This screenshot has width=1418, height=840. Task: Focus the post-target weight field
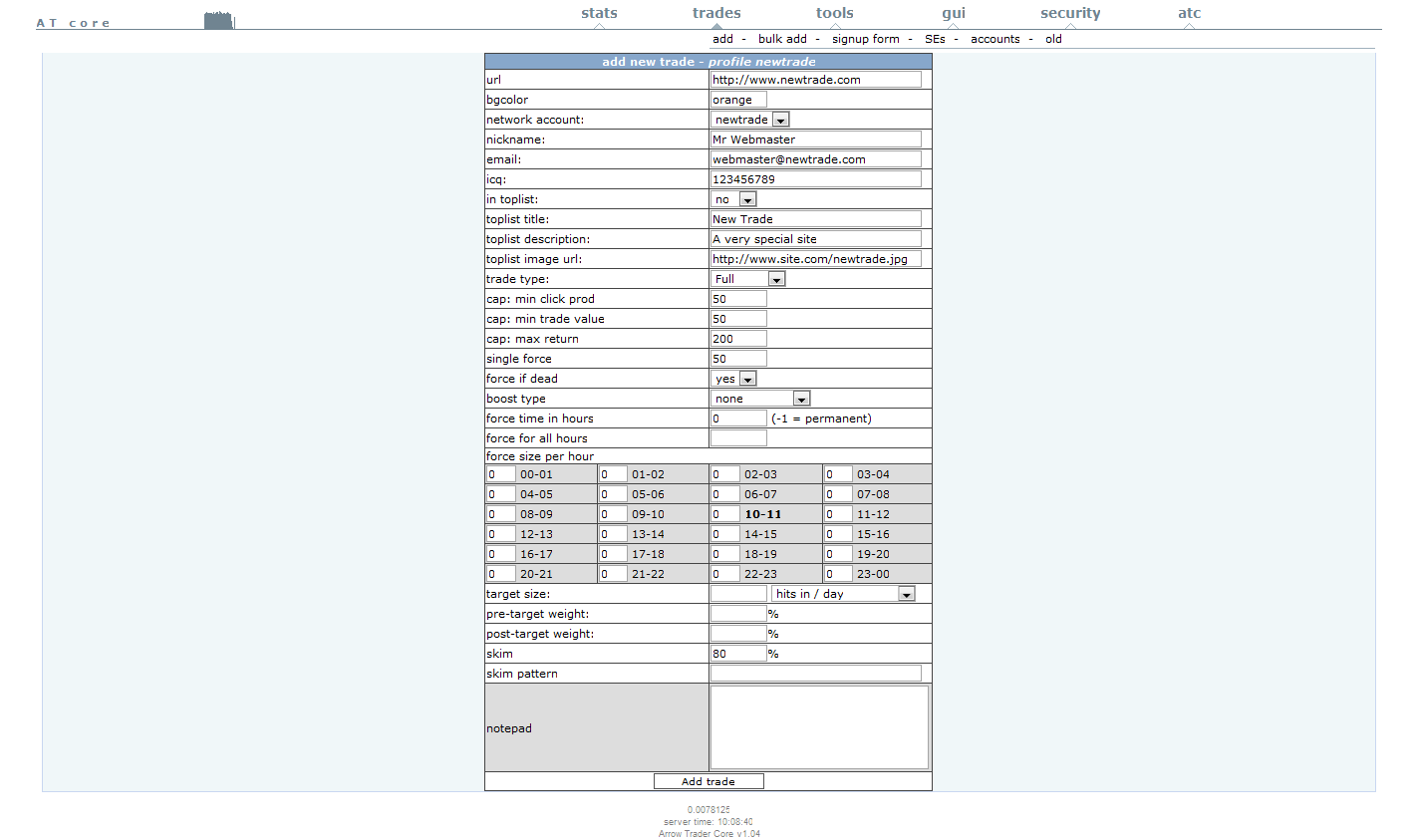[738, 634]
